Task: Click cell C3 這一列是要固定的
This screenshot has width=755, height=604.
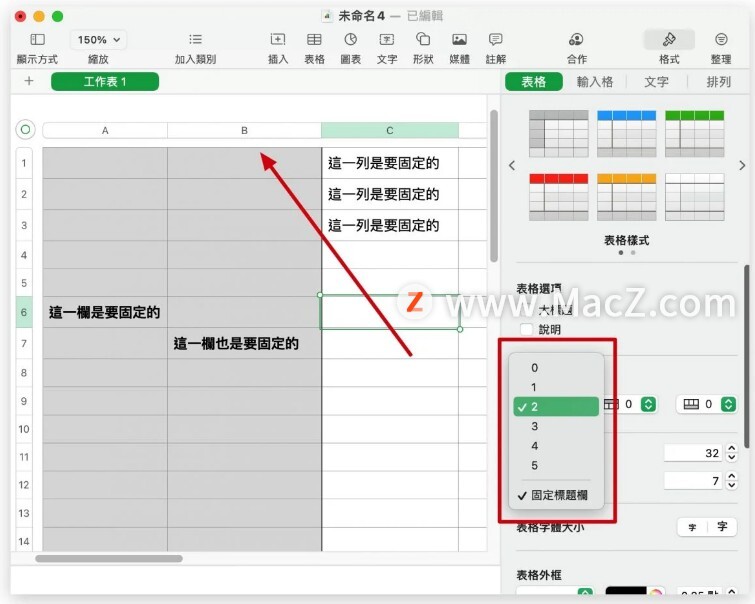Action: pyautogui.click(x=390, y=225)
